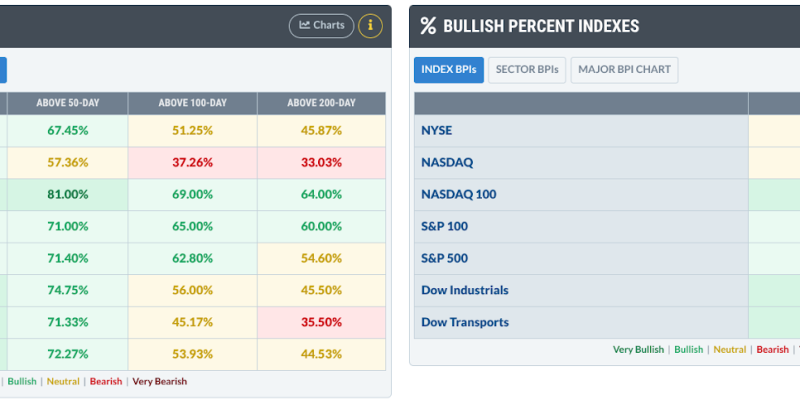Click the red 33.03% above 200-day cell

point(321,163)
